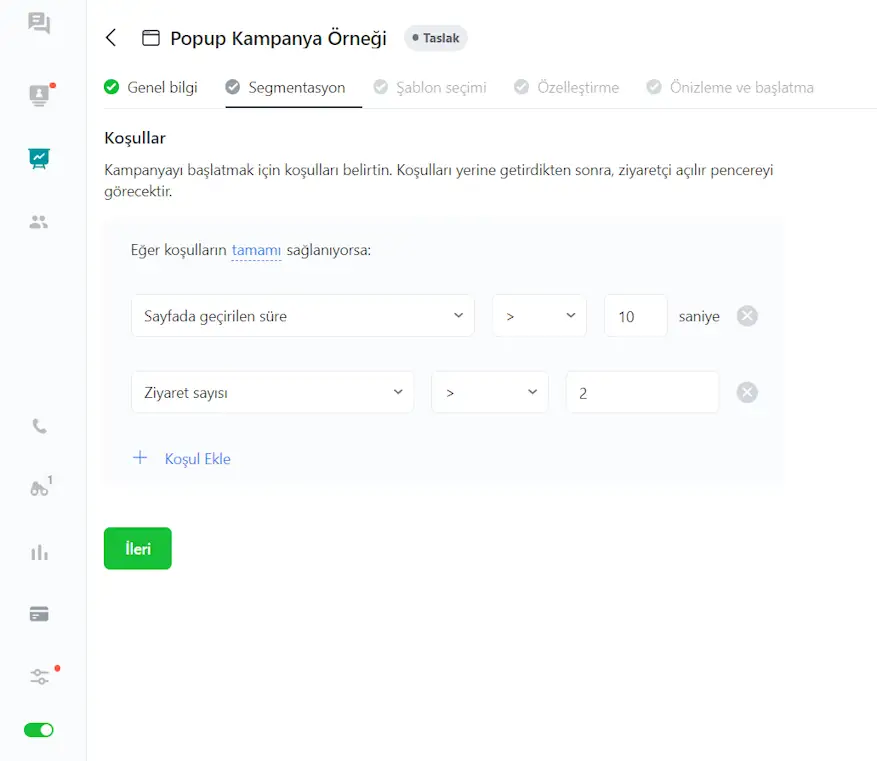The height and width of the screenshot is (761, 877).
Task: Toggle the green online status switch
Action: click(x=39, y=730)
